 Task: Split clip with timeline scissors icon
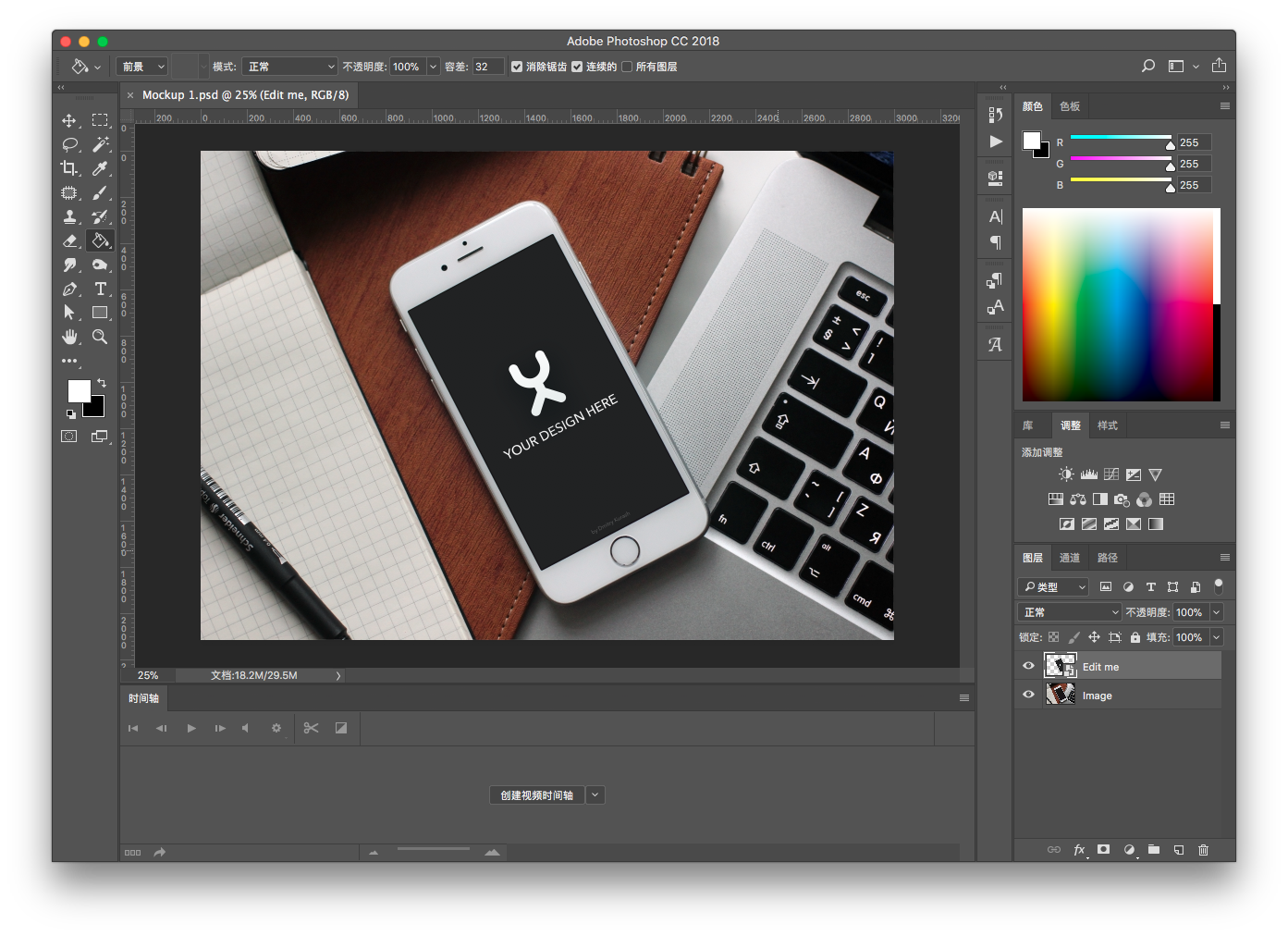pyautogui.click(x=311, y=728)
